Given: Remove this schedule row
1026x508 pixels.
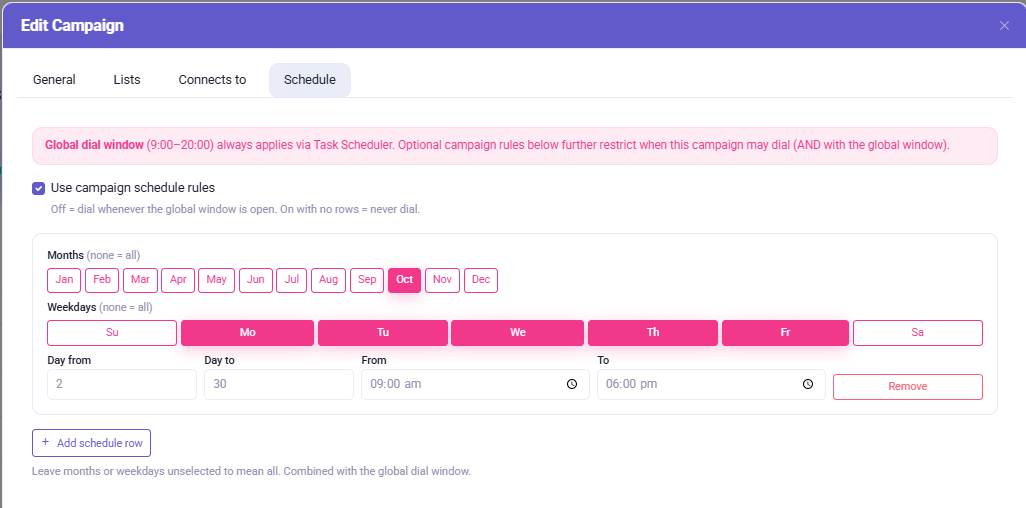Looking at the screenshot, I should pos(908,387).
